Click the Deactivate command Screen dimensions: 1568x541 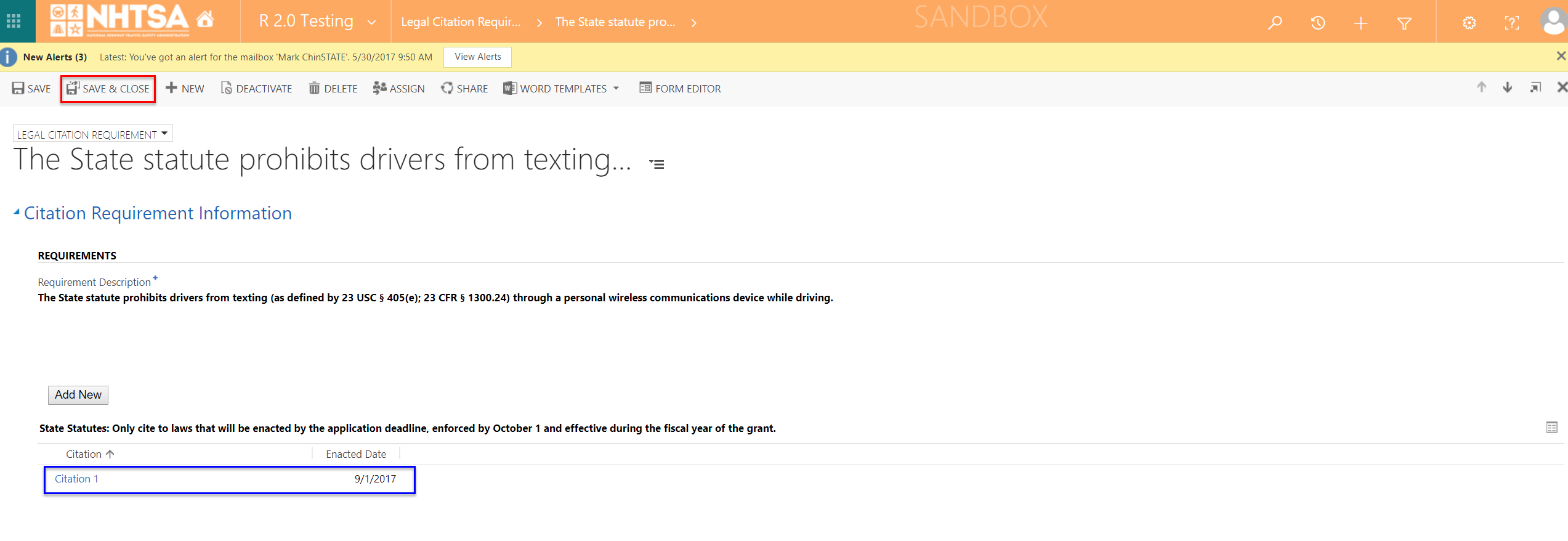pyautogui.click(x=257, y=89)
